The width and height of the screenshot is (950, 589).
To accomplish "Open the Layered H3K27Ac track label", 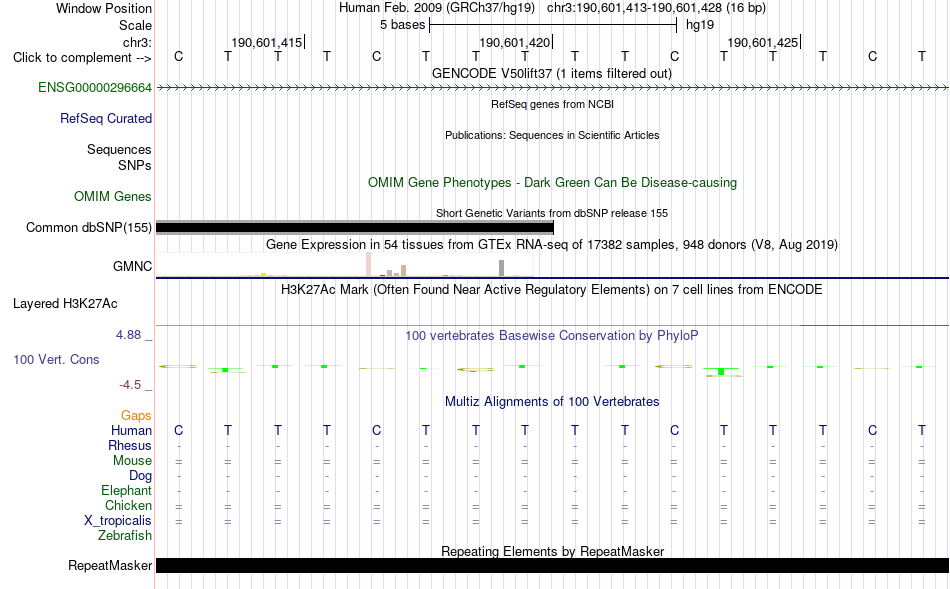I will pyautogui.click(x=65, y=304).
